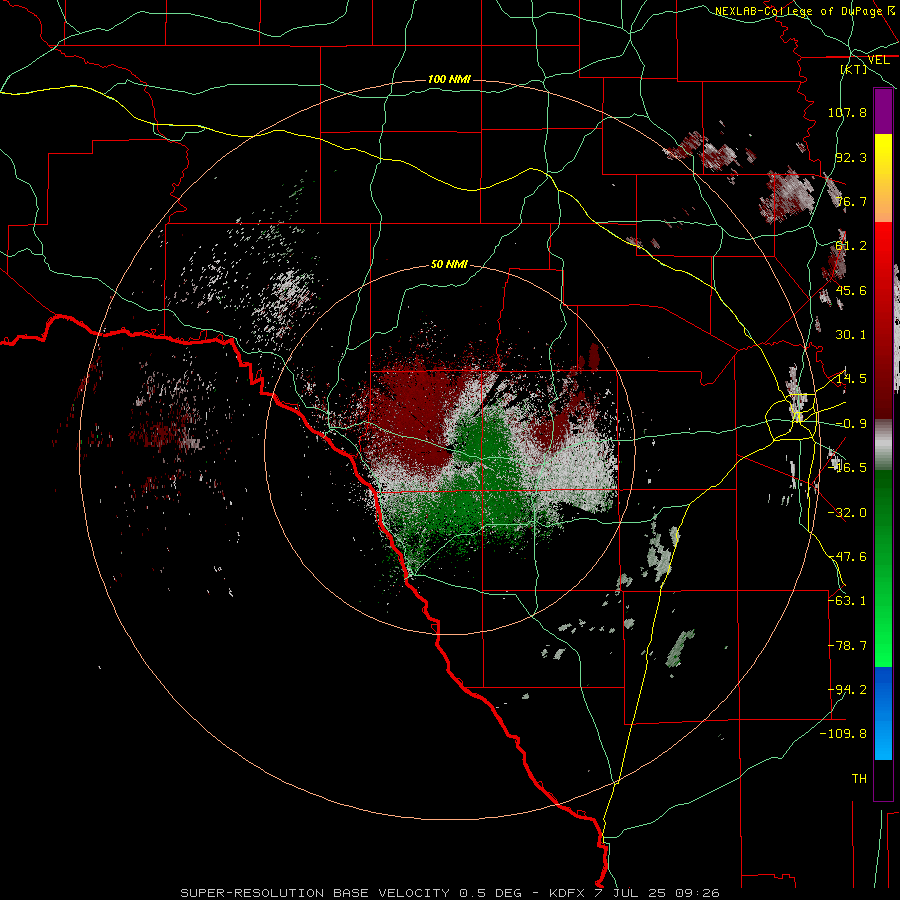The width and height of the screenshot is (900, 900).
Task: Click the -63.1 velocity scale value
Action: click(847, 601)
